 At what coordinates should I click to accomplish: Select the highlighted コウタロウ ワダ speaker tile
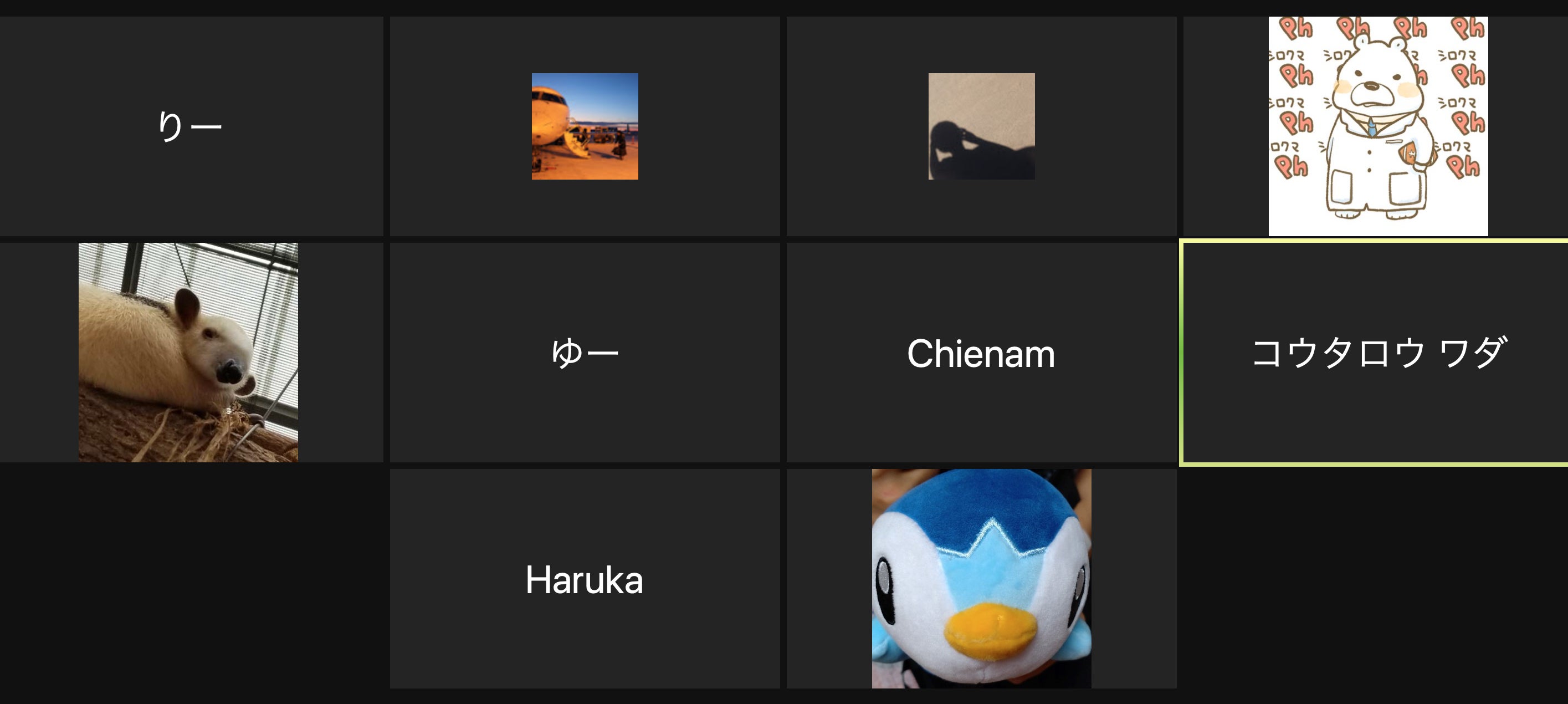(x=1376, y=353)
